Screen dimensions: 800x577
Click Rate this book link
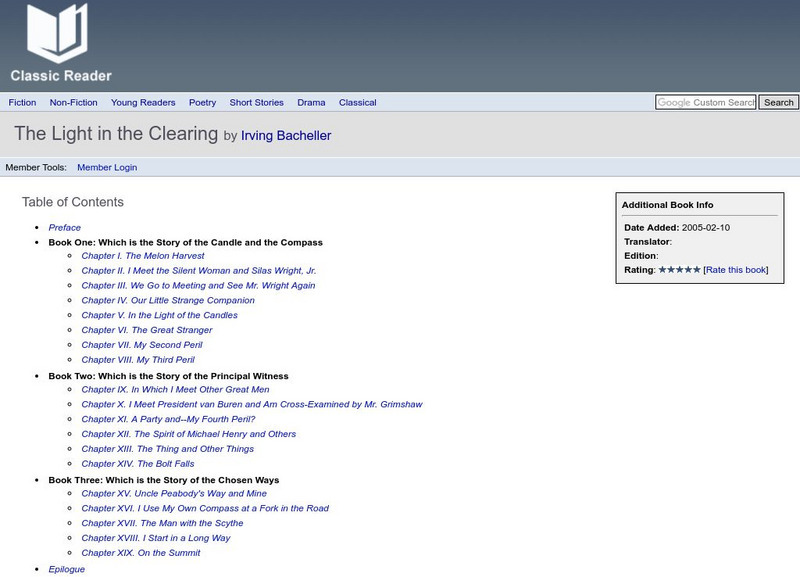coord(736,270)
